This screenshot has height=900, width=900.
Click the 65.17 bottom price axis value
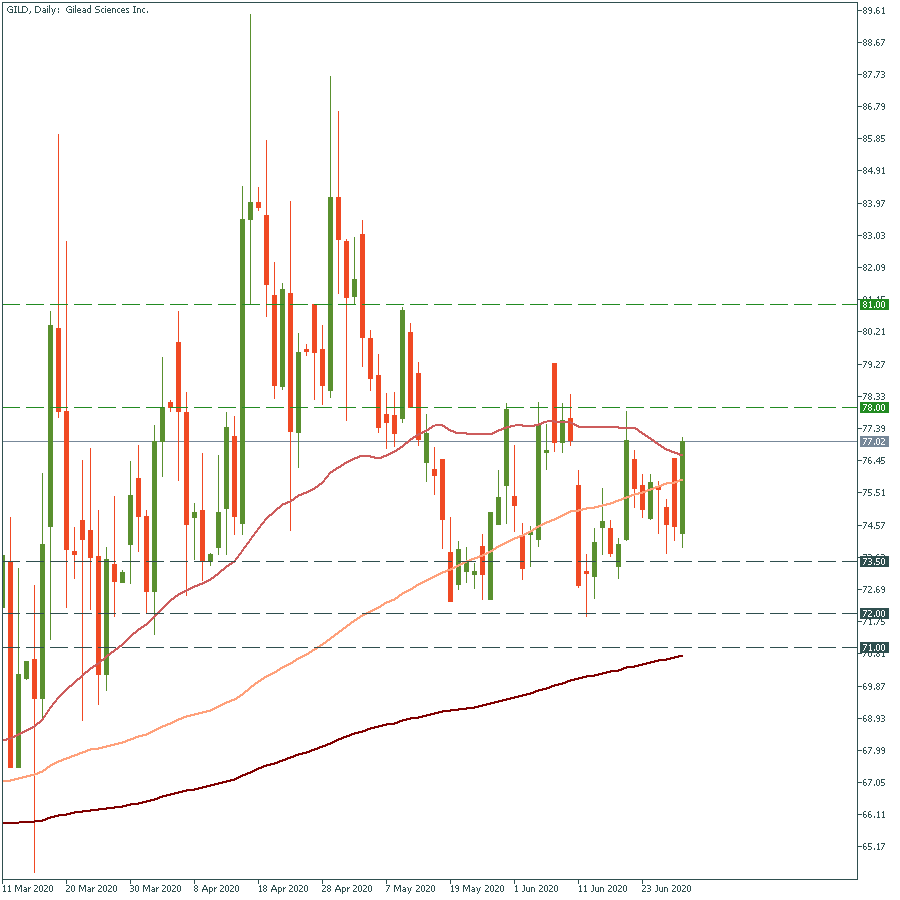pos(873,846)
